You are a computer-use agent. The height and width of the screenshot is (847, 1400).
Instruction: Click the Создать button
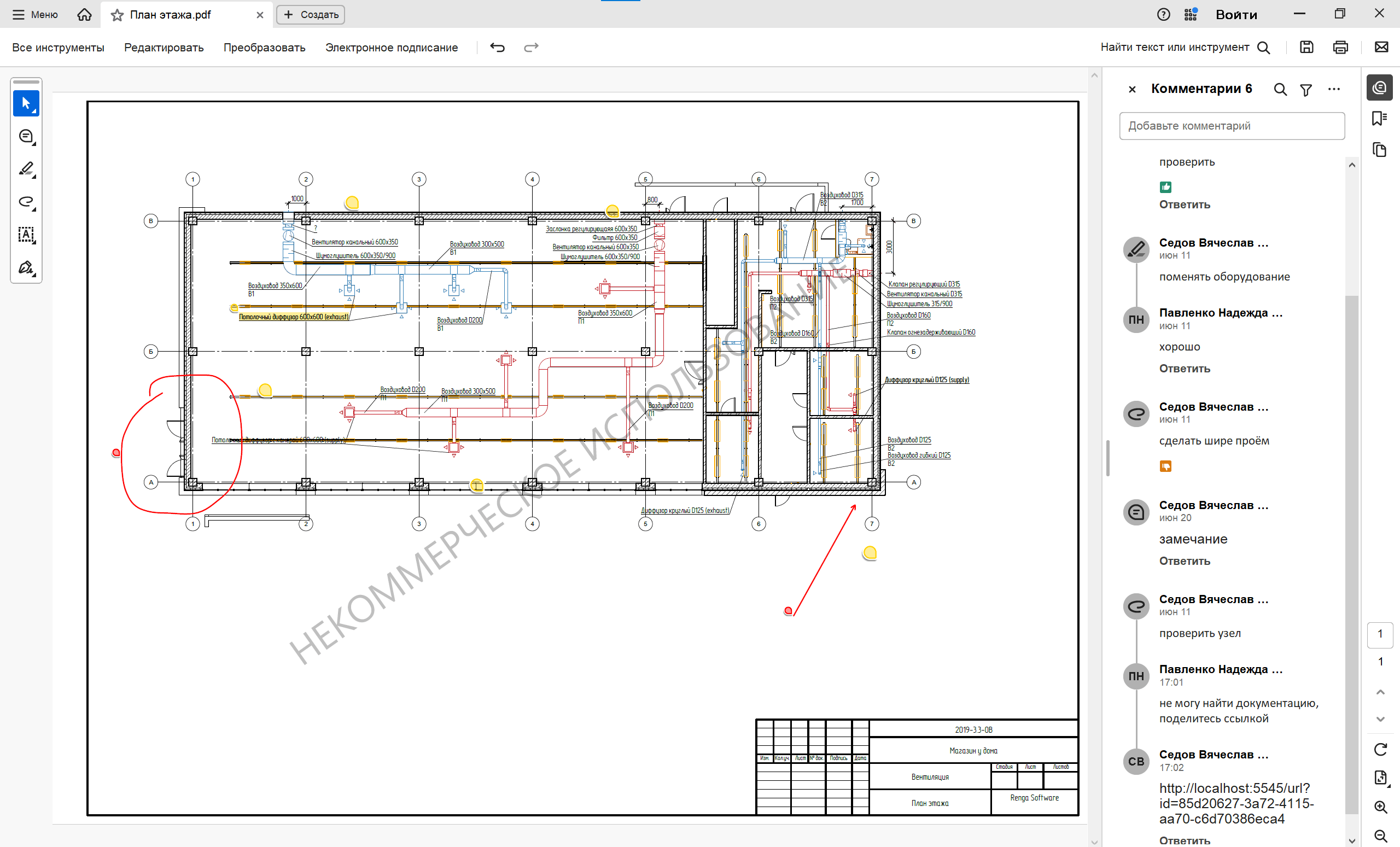(311, 15)
